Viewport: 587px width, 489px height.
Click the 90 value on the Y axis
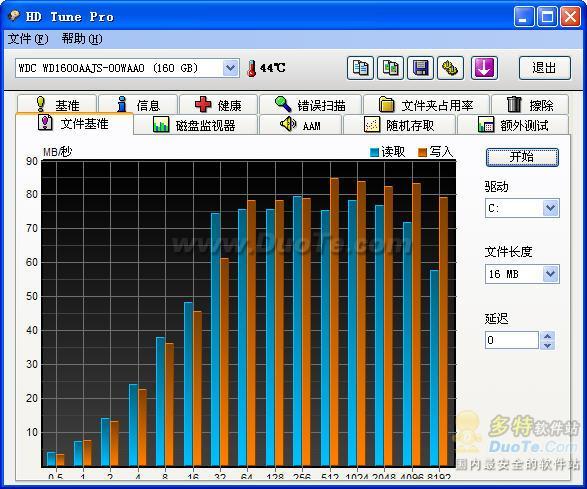(x=32, y=161)
